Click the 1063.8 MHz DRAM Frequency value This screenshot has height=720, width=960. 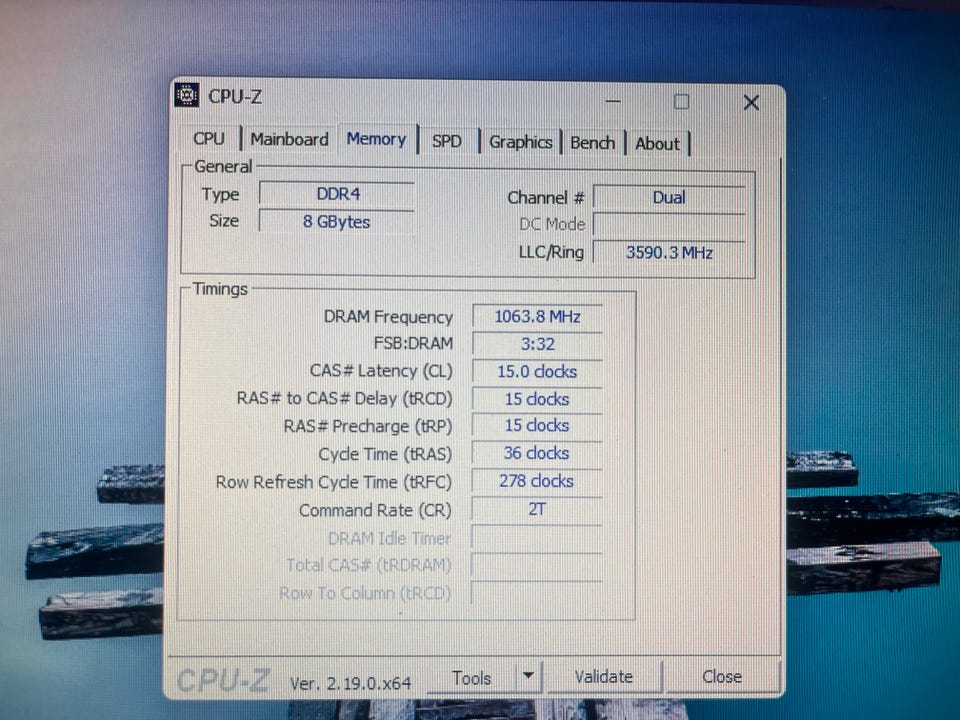tap(537, 317)
